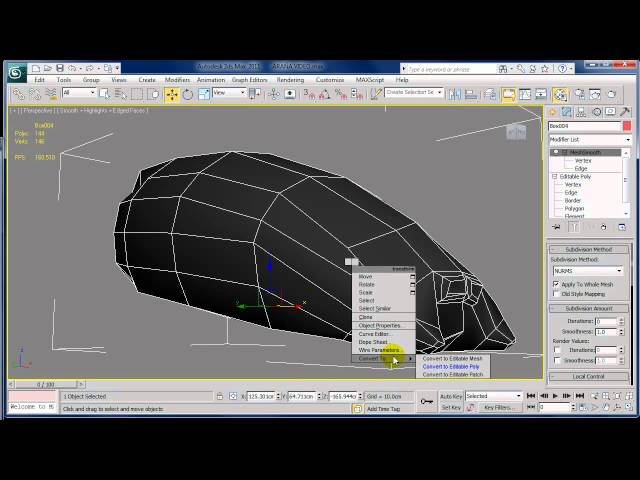Image resolution: width=640 pixels, height=480 pixels.
Task: Open the Reference Coordinate System 'View' dropdown
Action: (229, 93)
